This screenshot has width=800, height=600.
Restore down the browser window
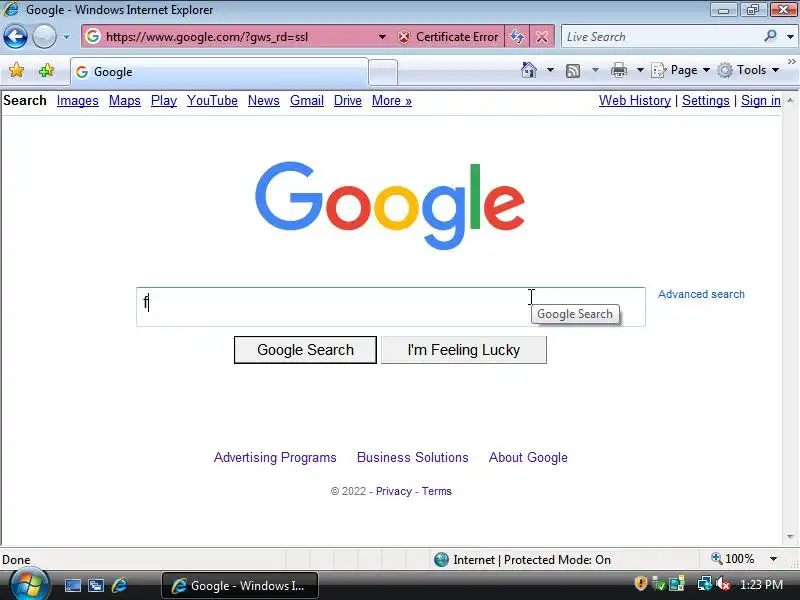coord(753,9)
